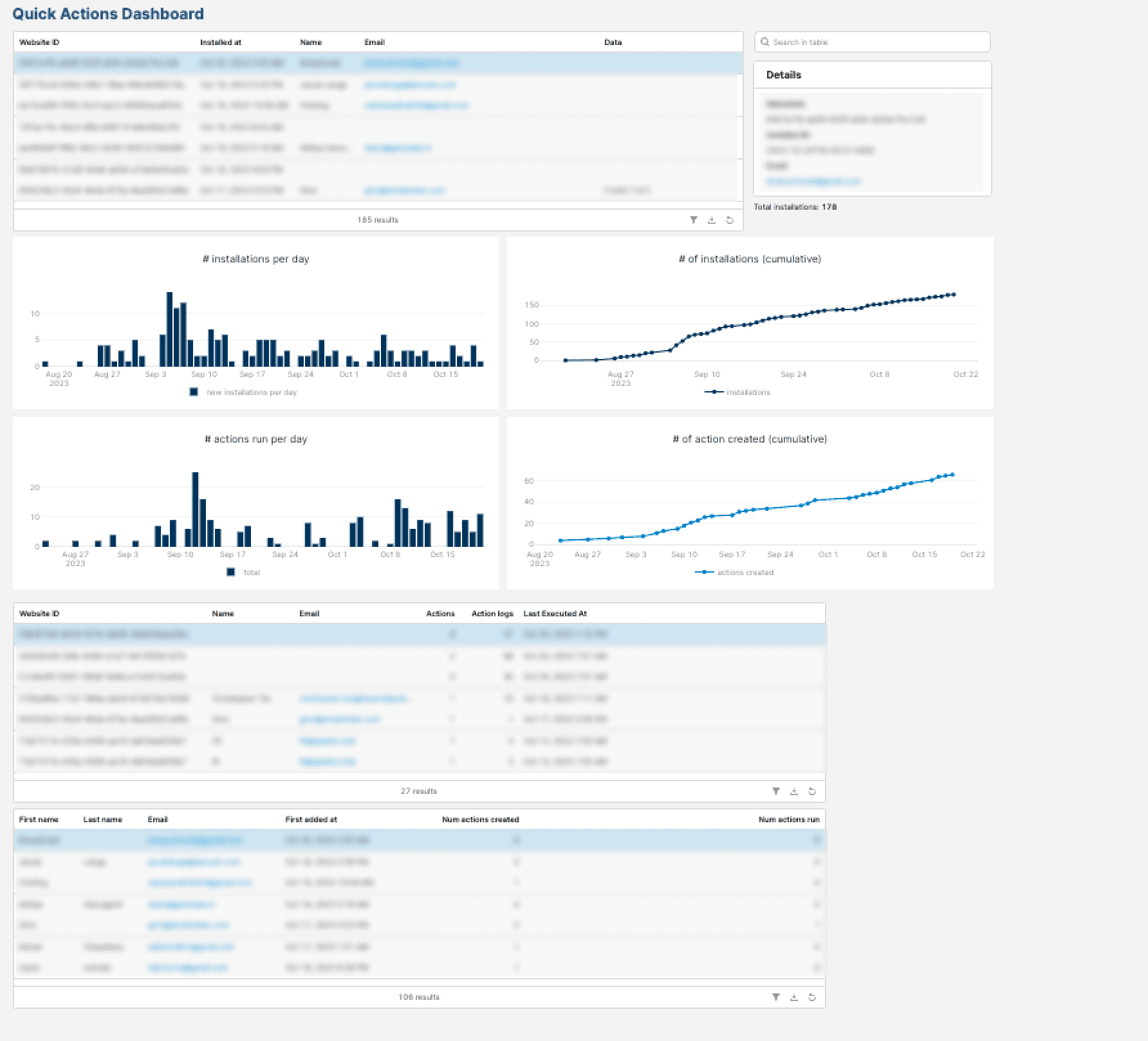The image size is (1148, 1041).
Task: Sort users table by First name
Action: click(x=39, y=820)
